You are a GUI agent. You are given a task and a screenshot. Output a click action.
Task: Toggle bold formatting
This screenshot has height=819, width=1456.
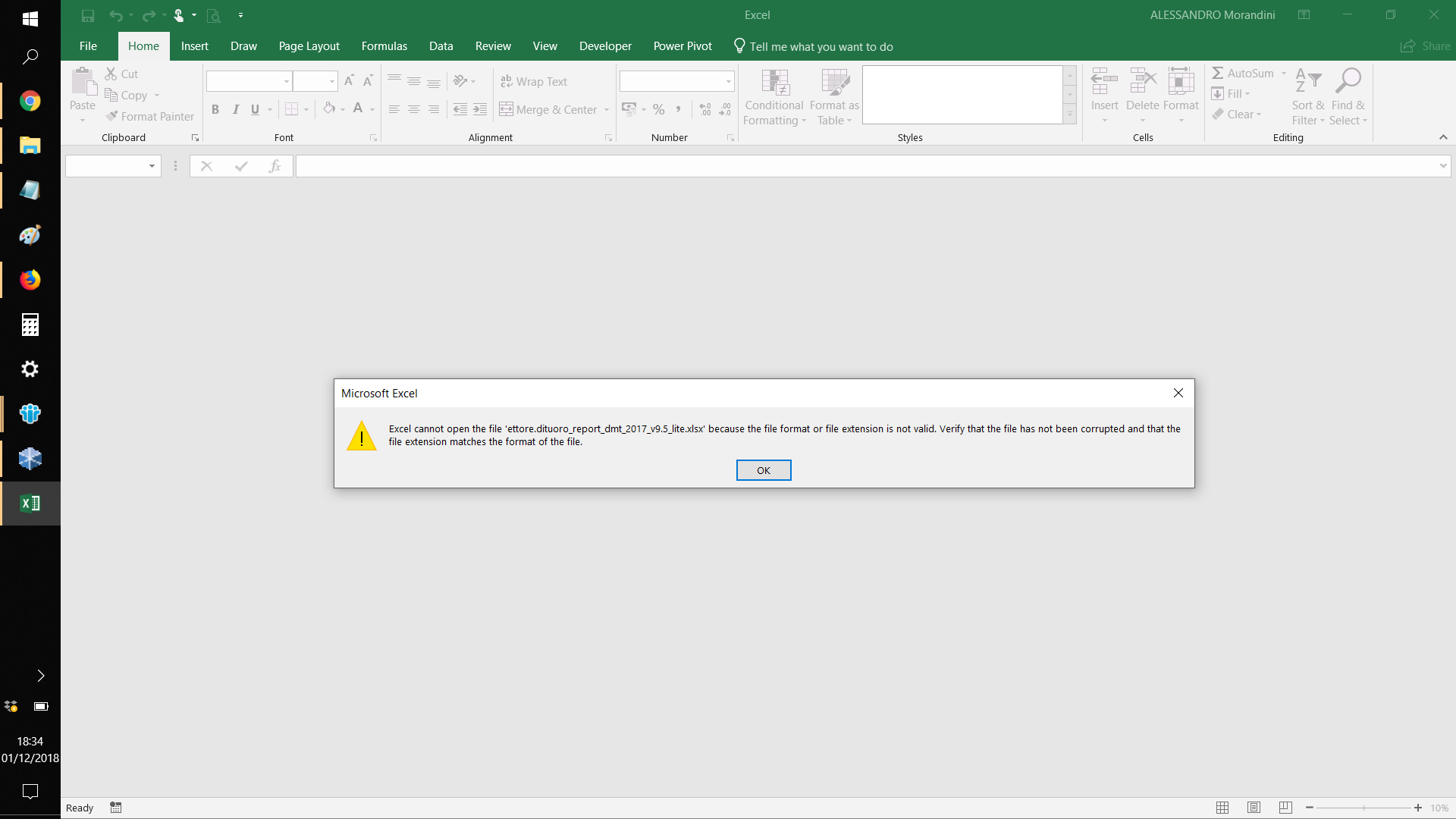pyautogui.click(x=215, y=109)
